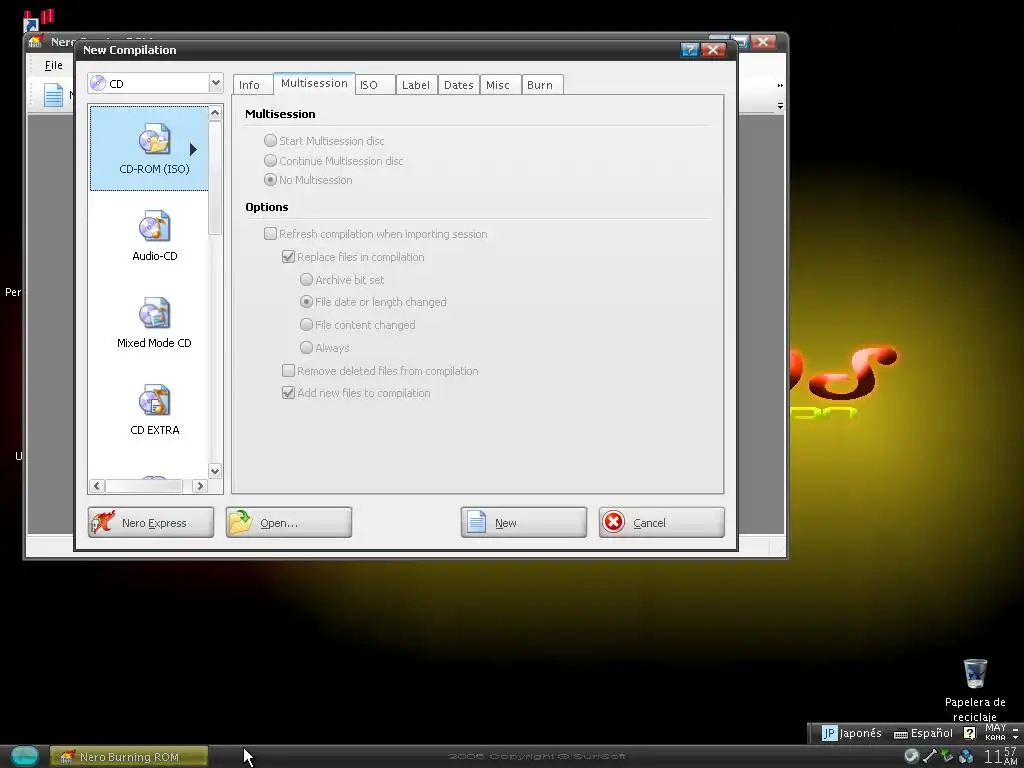Click the Cancel button
1024x768 pixels.
point(662,522)
